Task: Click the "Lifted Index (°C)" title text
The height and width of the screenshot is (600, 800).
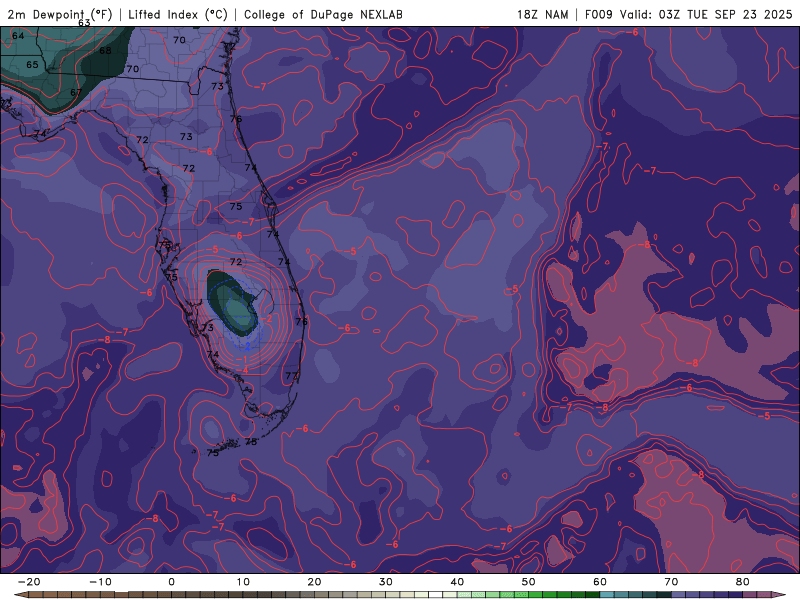Action: click(x=178, y=14)
